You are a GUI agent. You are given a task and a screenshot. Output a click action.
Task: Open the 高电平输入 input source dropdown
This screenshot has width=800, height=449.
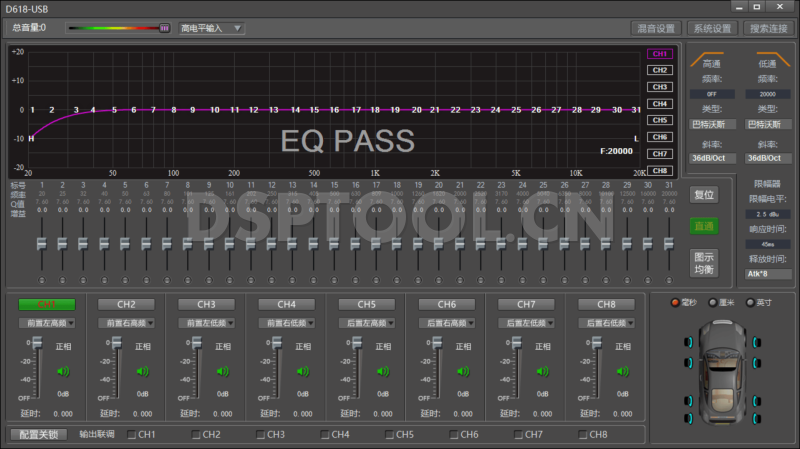coord(211,28)
